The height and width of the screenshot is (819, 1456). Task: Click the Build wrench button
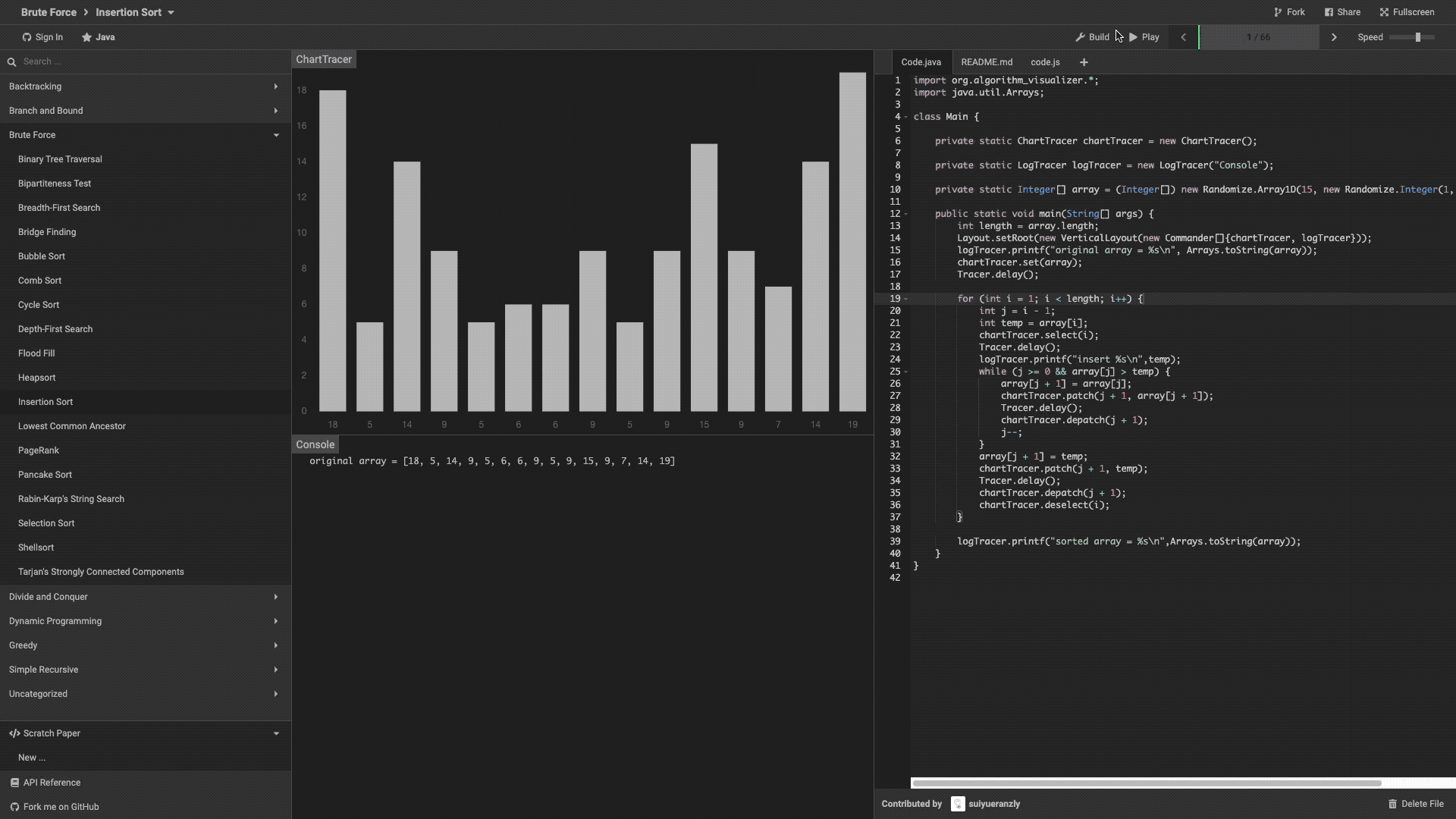click(x=1092, y=37)
